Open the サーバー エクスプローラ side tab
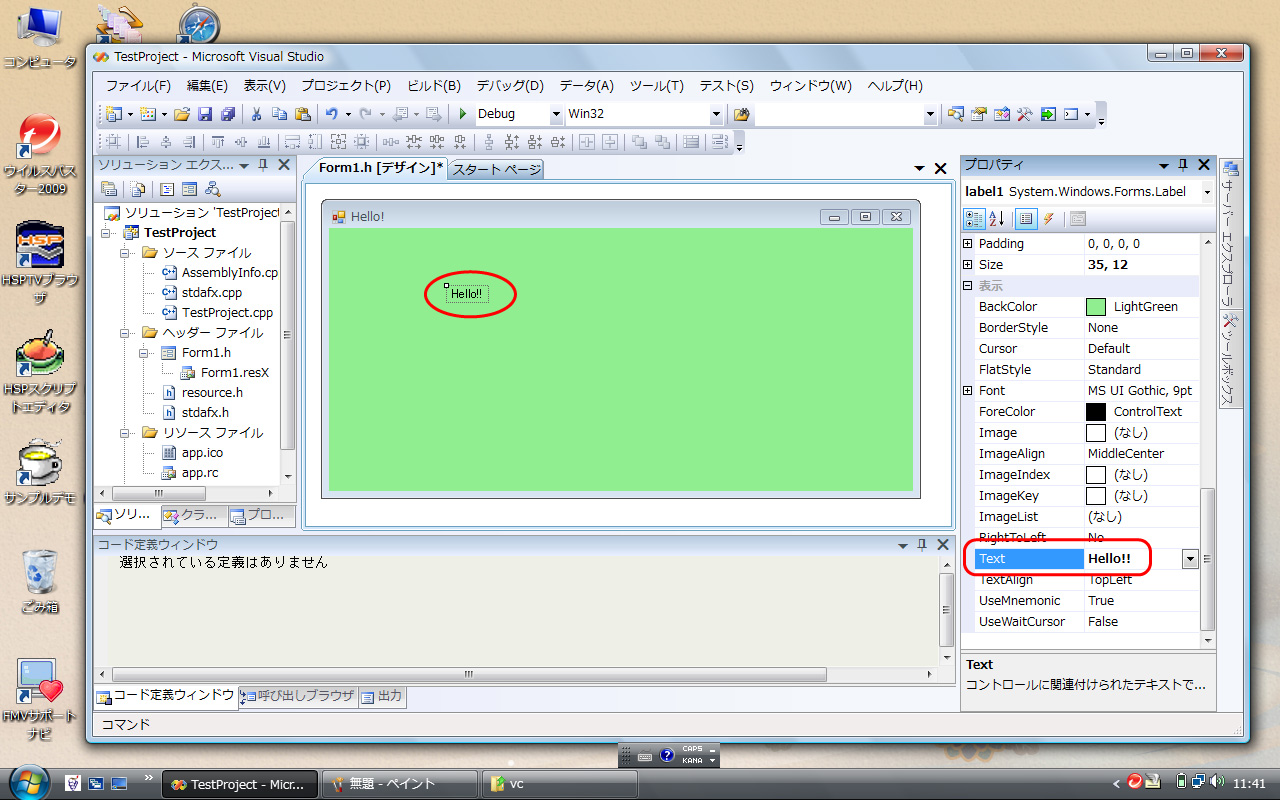The height and width of the screenshot is (800, 1280). click(1231, 232)
